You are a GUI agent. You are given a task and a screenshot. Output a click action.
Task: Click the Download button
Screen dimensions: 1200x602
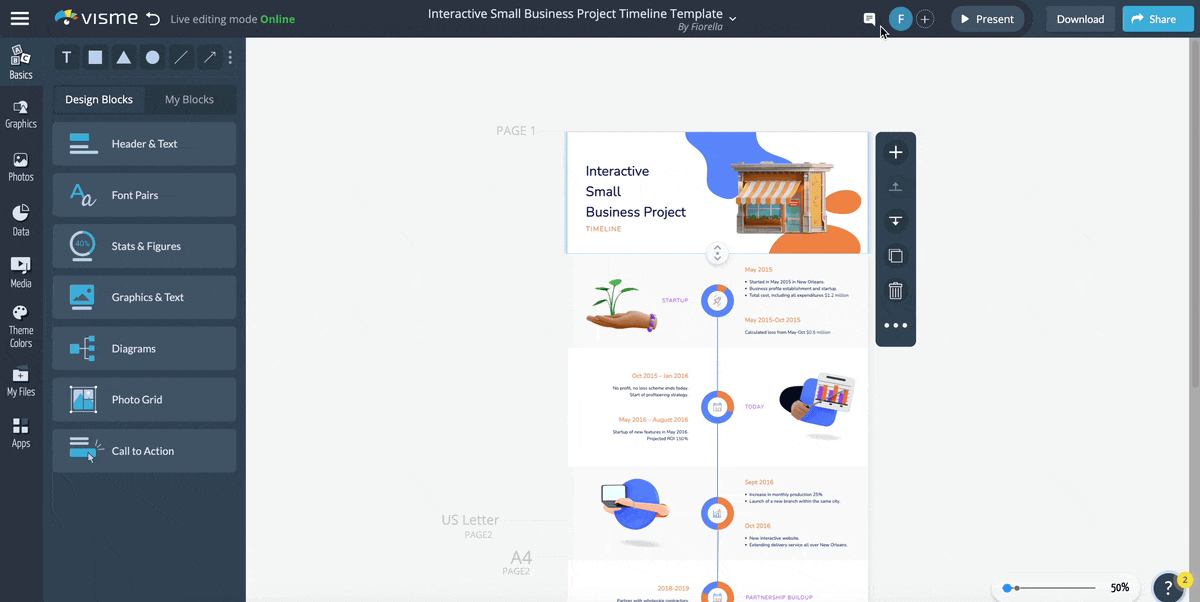(1080, 18)
